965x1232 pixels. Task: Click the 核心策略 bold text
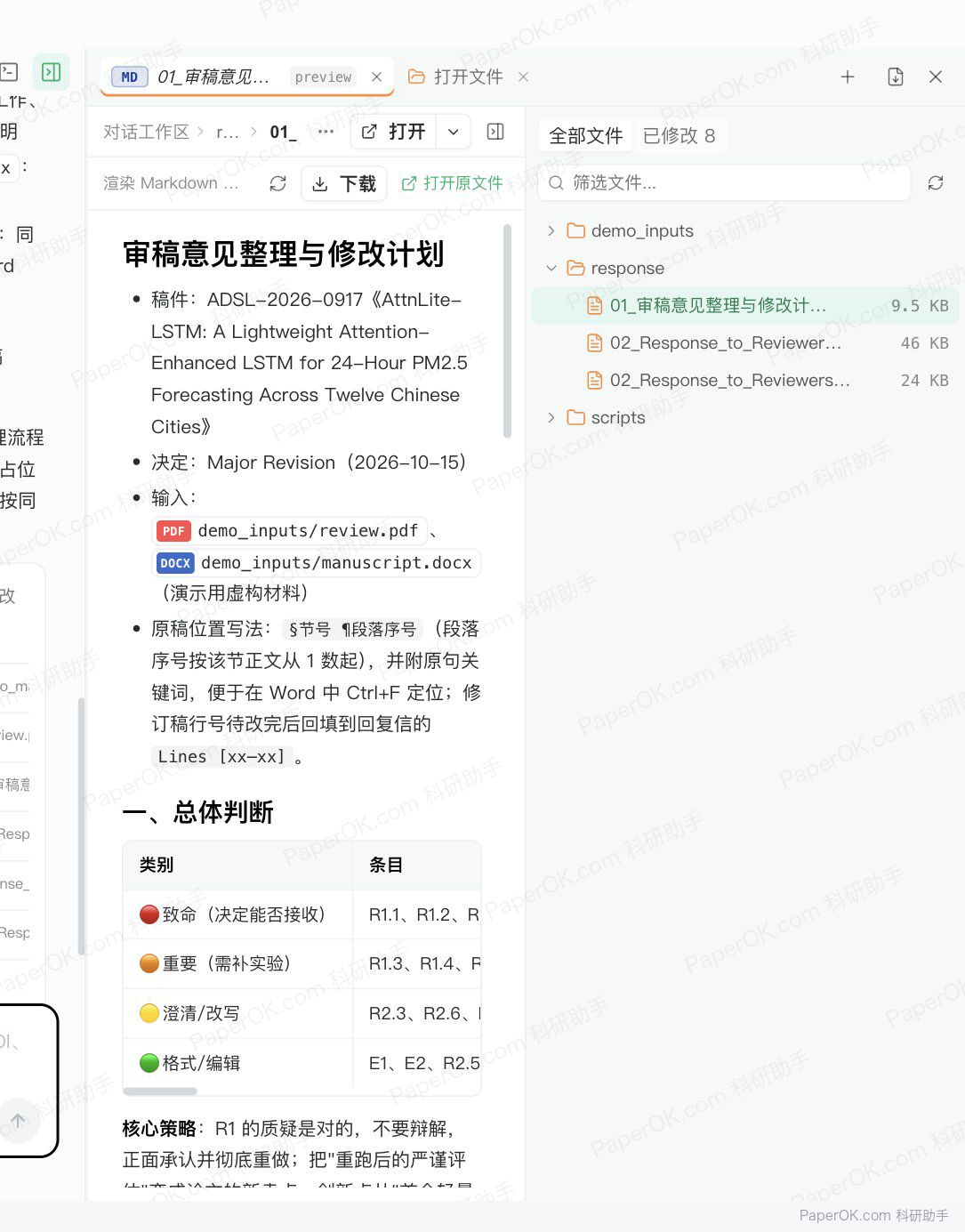point(159,1129)
